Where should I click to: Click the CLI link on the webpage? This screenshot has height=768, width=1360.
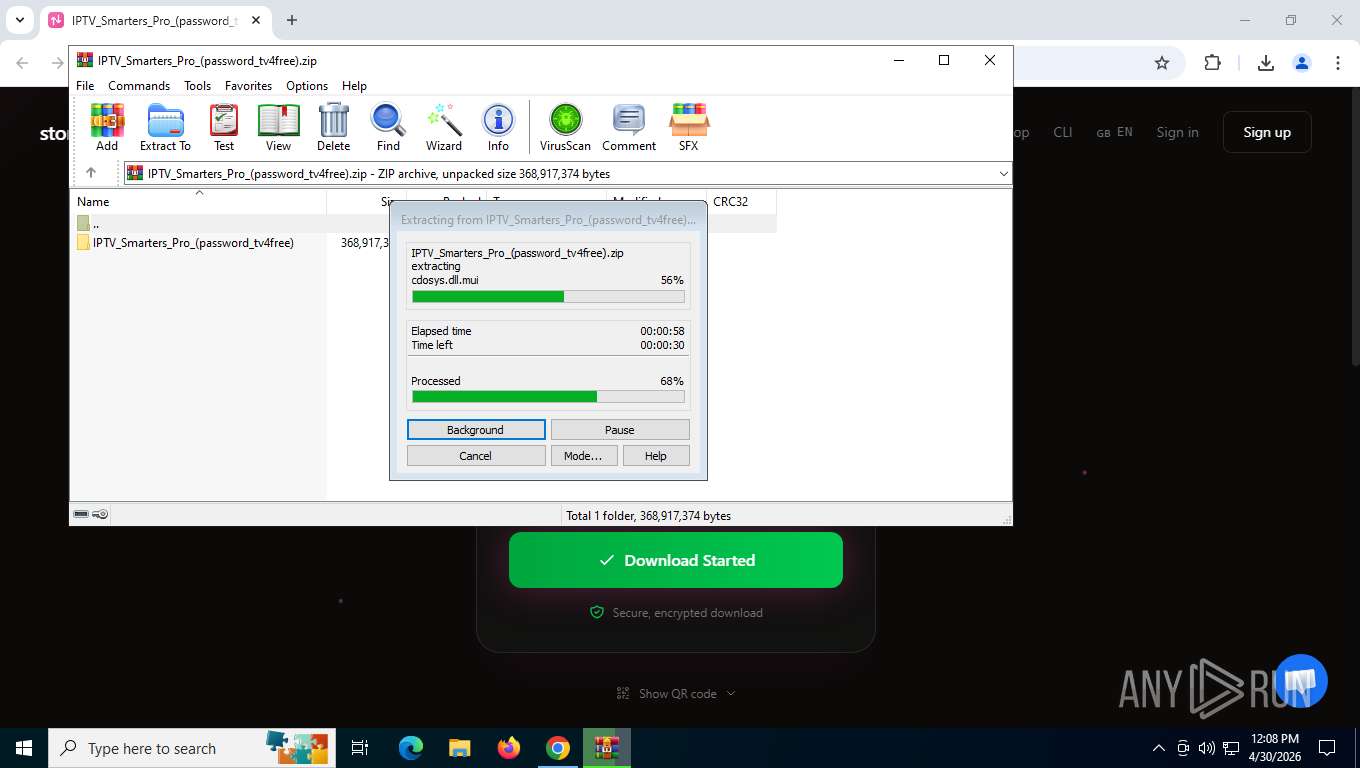pyautogui.click(x=1063, y=132)
